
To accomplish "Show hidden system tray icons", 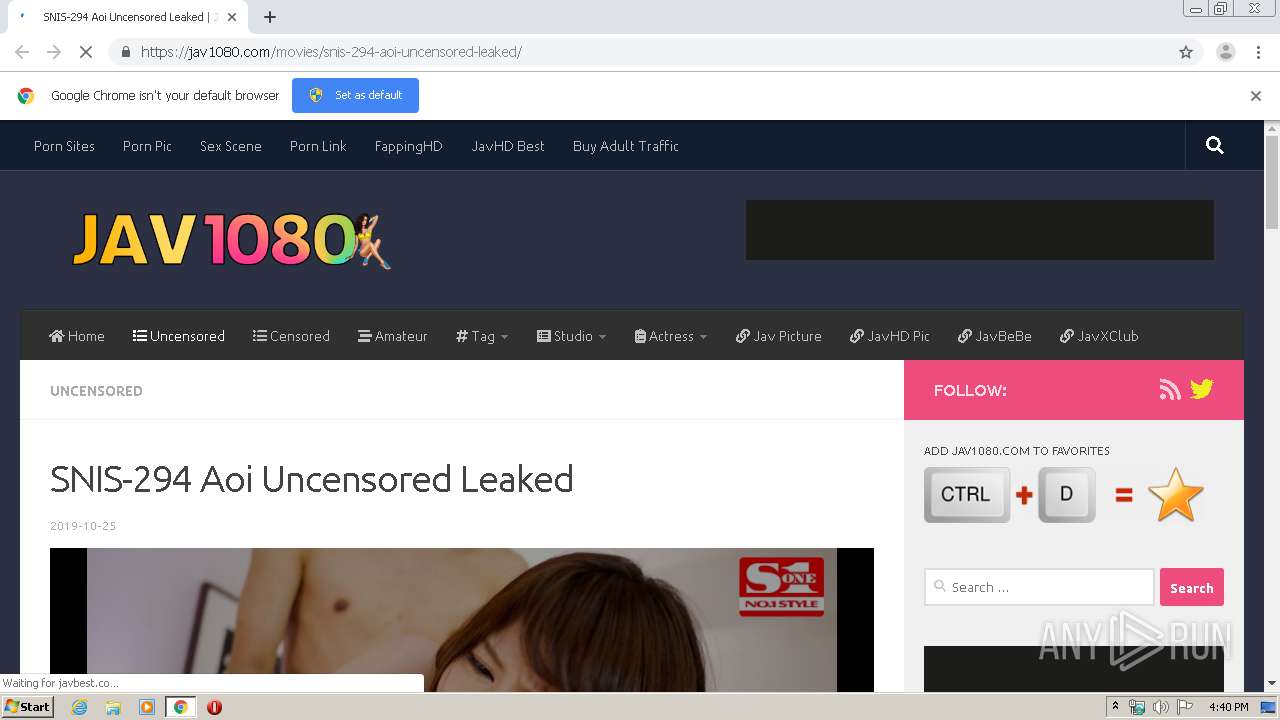I will (1115, 707).
